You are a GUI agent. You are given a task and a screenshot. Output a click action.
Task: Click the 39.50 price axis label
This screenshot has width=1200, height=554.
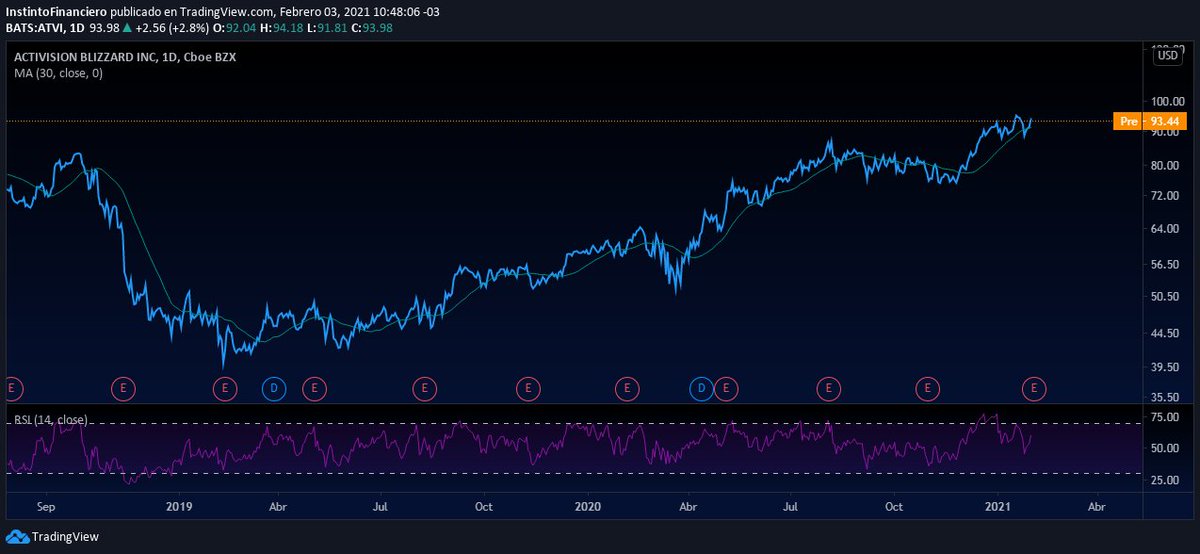pyautogui.click(x=1166, y=367)
